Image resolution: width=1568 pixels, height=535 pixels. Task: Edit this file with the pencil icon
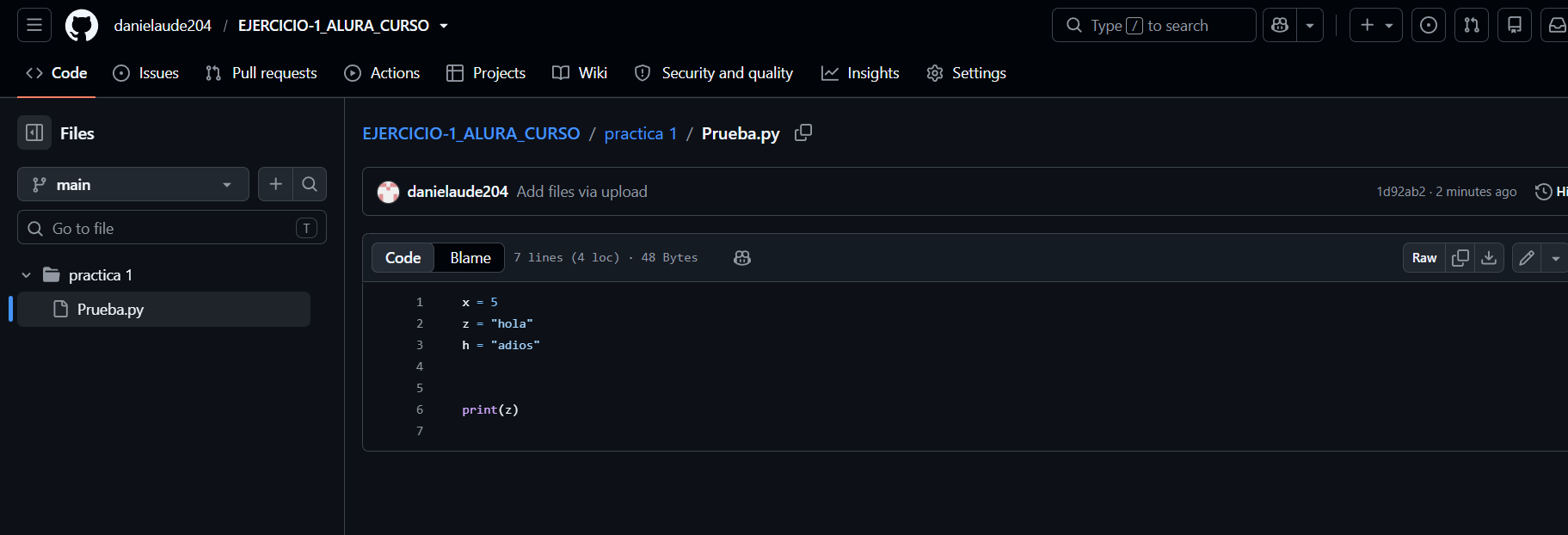[1527, 258]
